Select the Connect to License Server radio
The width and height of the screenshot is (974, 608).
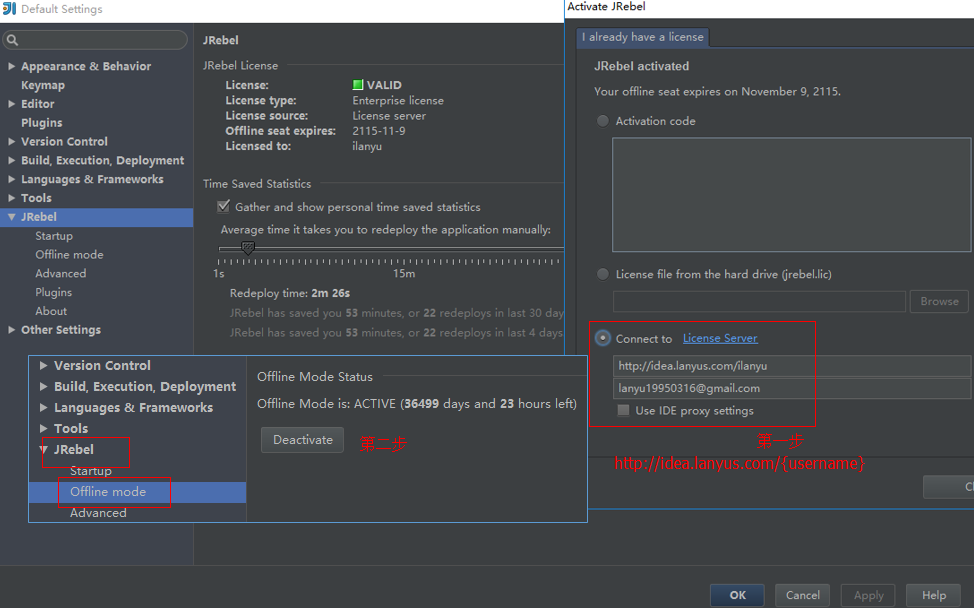tap(603, 338)
